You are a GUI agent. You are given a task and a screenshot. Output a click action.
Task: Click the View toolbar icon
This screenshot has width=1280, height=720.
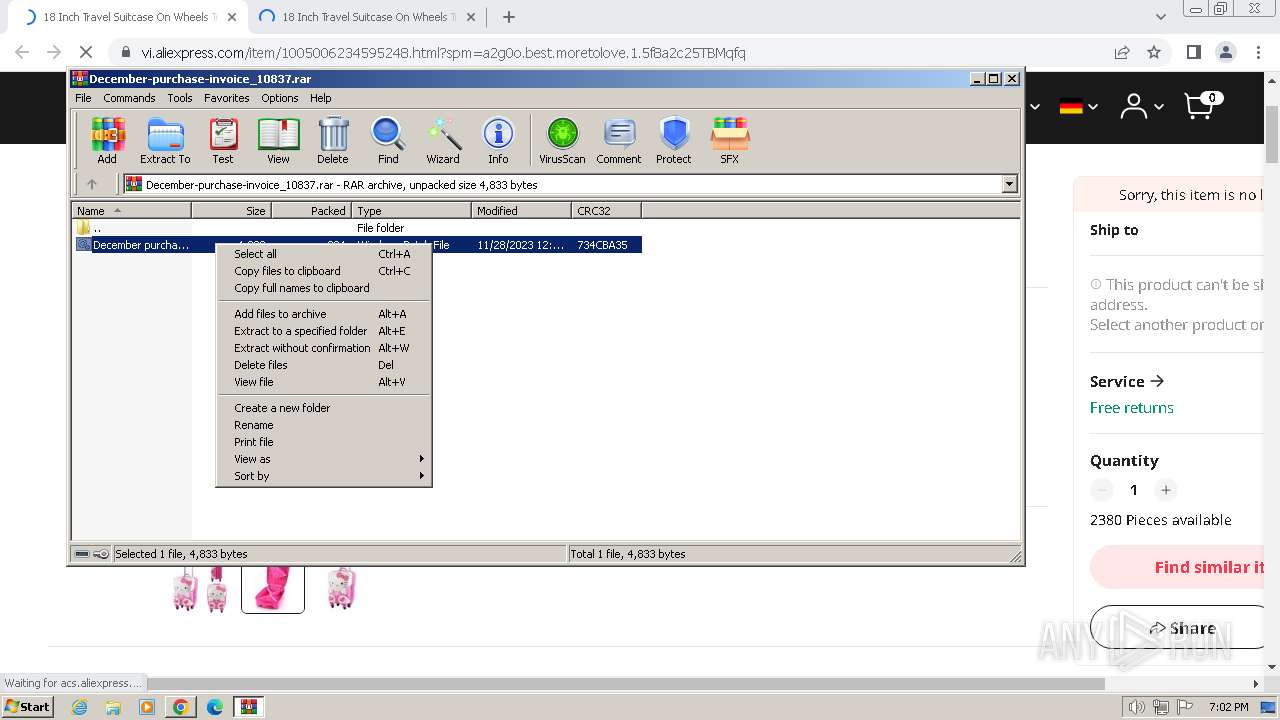278,141
